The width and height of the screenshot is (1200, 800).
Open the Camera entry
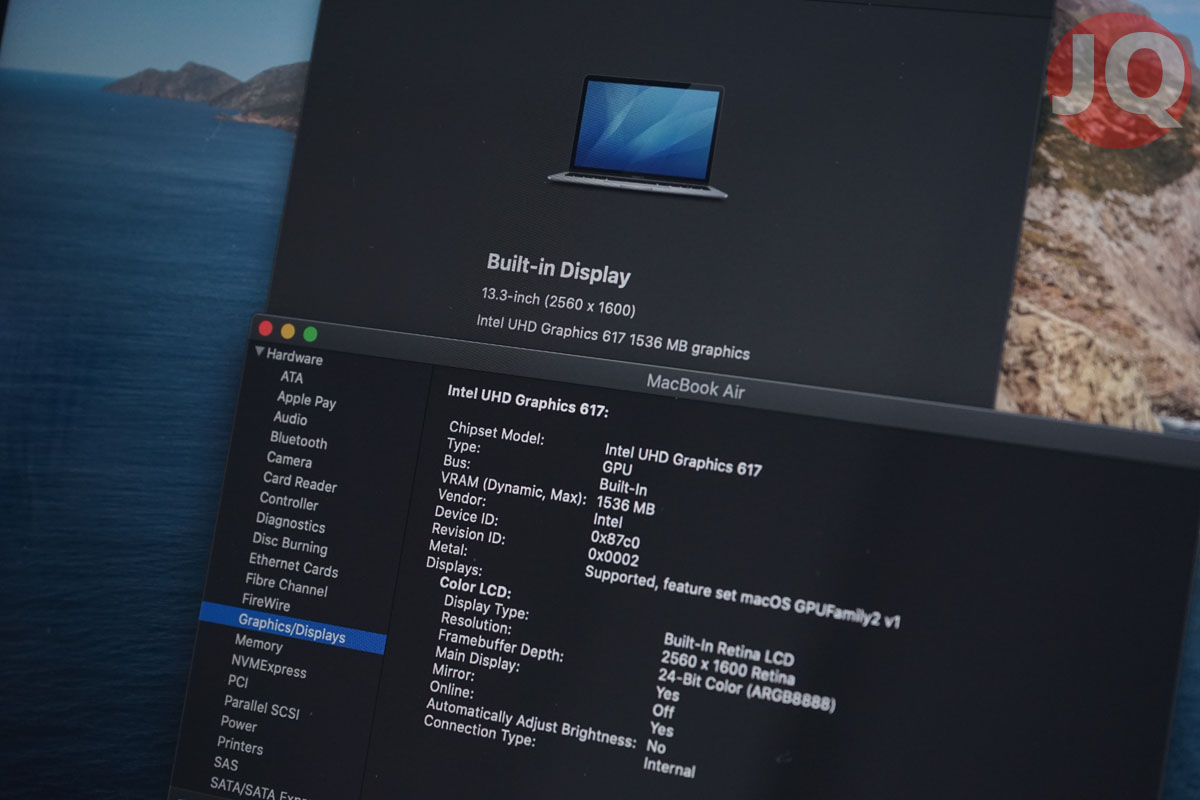pyautogui.click(x=289, y=460)
